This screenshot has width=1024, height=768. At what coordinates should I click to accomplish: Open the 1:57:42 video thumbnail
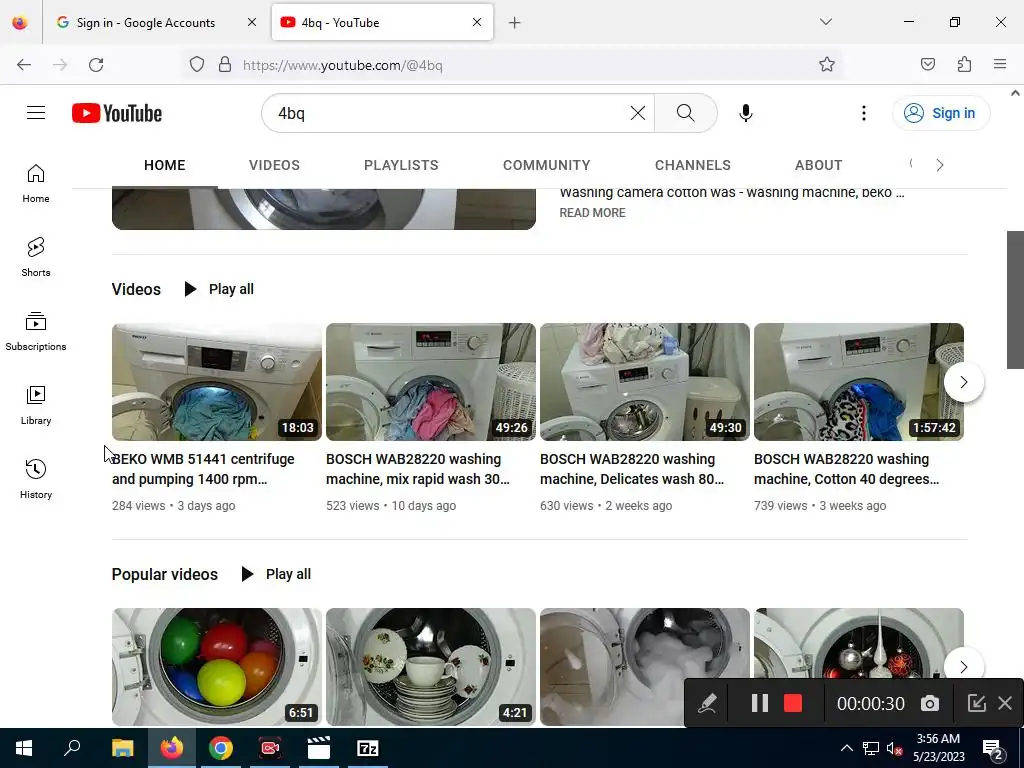coord(859,382)
